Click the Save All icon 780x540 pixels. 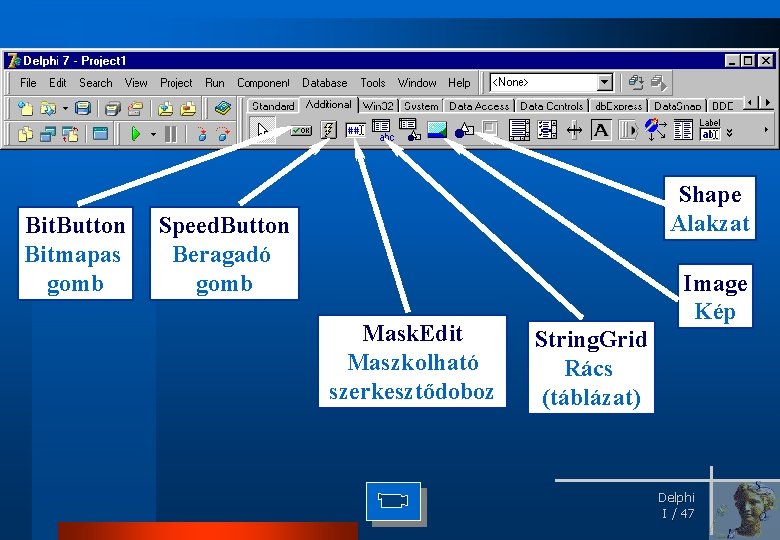113,108
